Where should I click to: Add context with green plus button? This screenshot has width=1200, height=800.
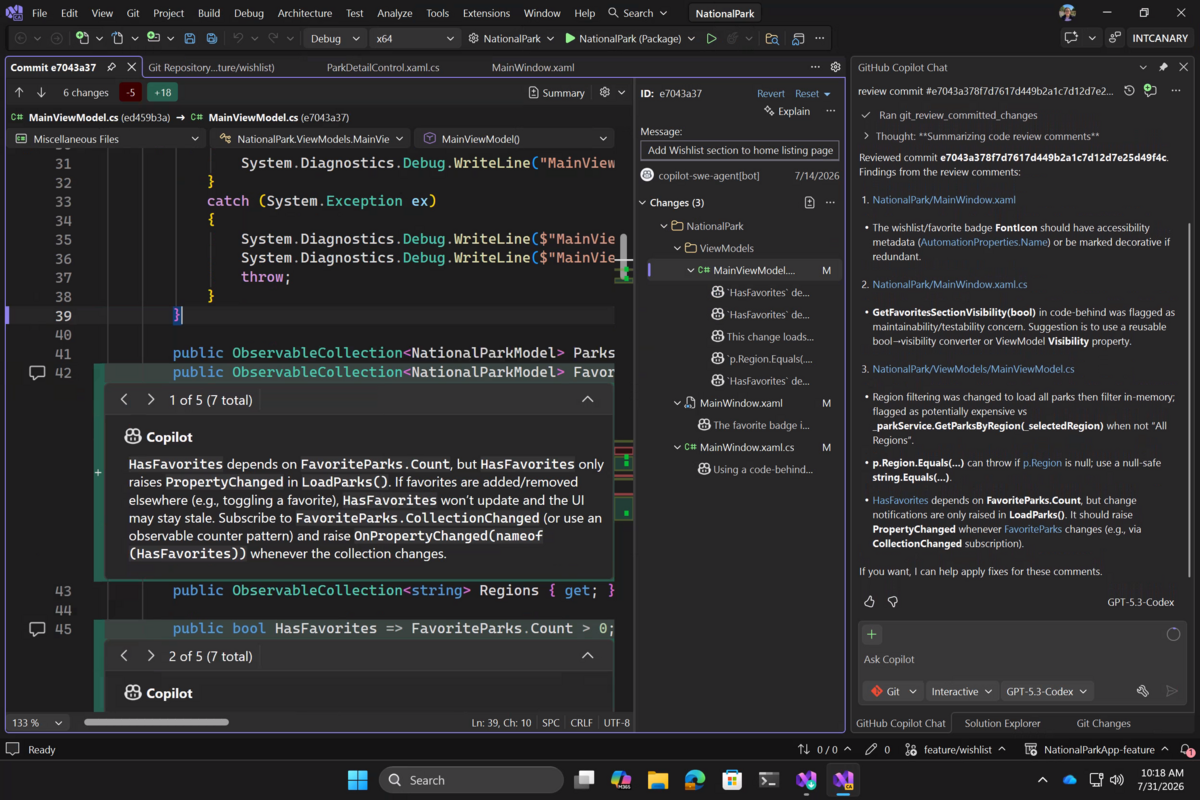871,634
